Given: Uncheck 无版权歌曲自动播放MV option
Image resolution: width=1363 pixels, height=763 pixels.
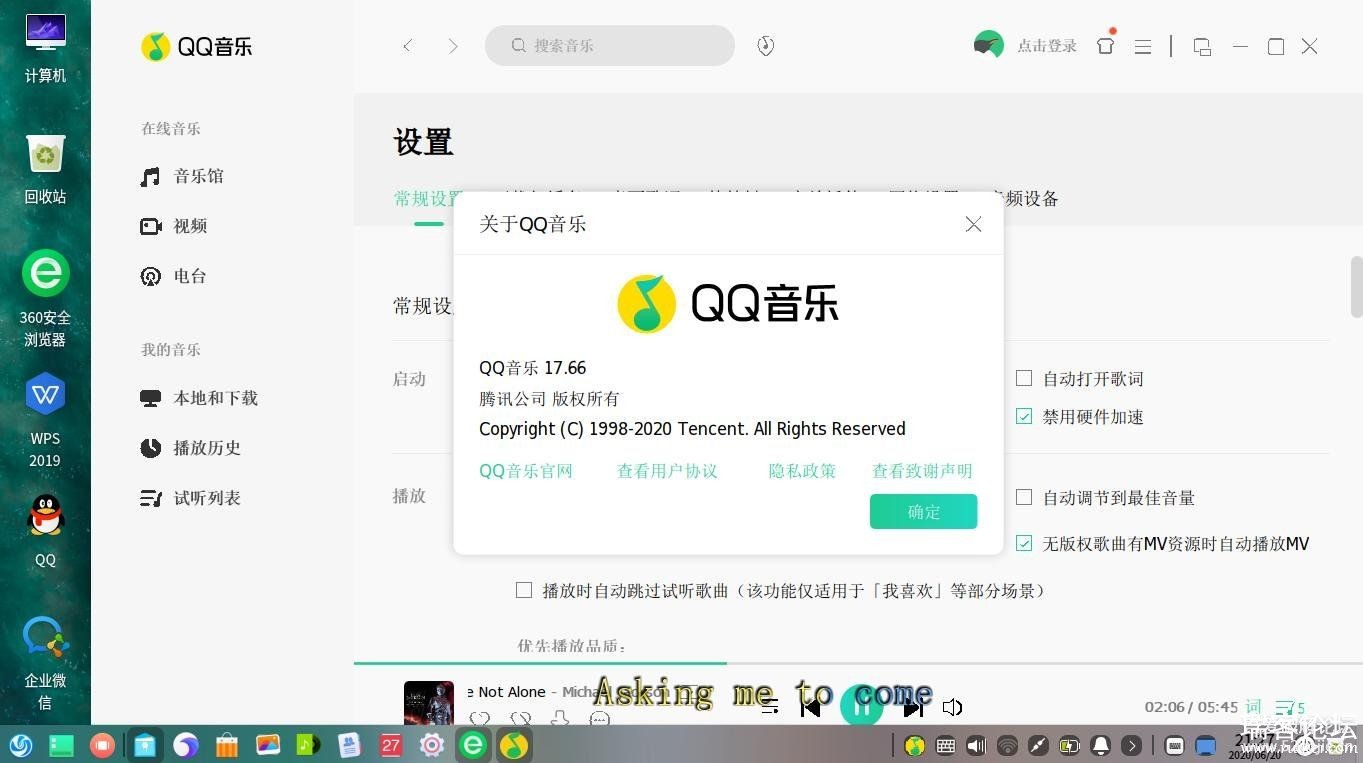Looking at the screenshot, I should click(x=1024, y=543).
